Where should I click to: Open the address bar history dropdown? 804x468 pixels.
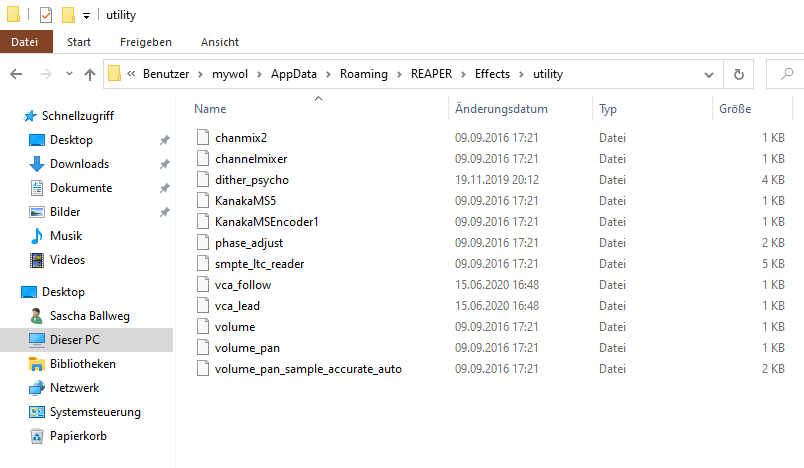tap(709, 75)
